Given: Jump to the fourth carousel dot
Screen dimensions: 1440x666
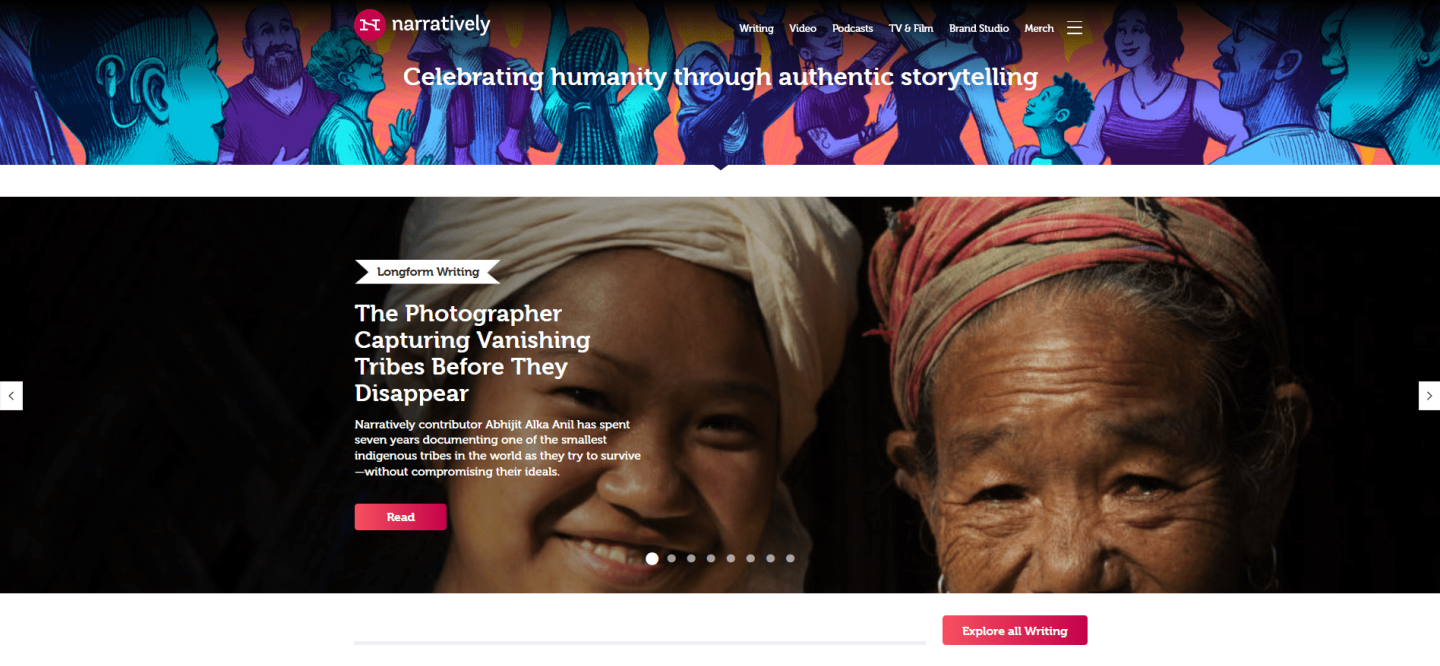Looking at the screenshot, I should click(711, 559).
